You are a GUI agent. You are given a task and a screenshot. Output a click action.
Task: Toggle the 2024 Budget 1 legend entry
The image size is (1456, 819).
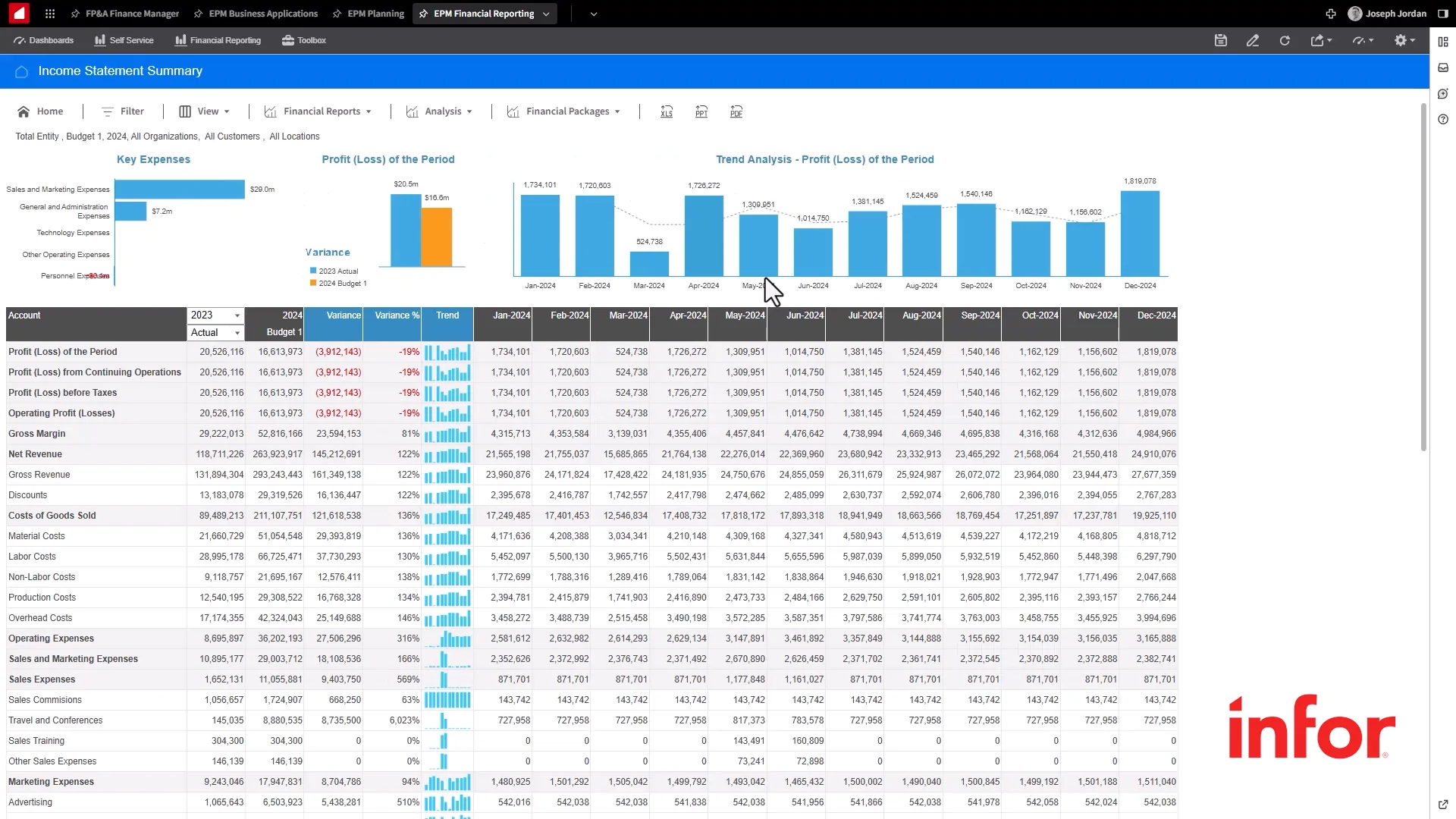pos(337,284)
